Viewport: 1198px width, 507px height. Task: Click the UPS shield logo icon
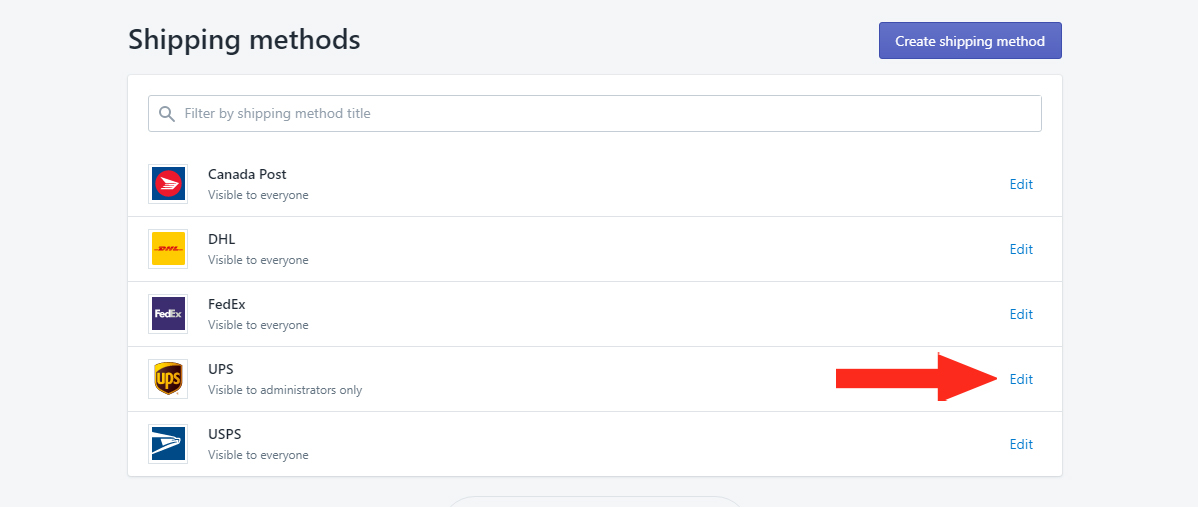(168, 379)
